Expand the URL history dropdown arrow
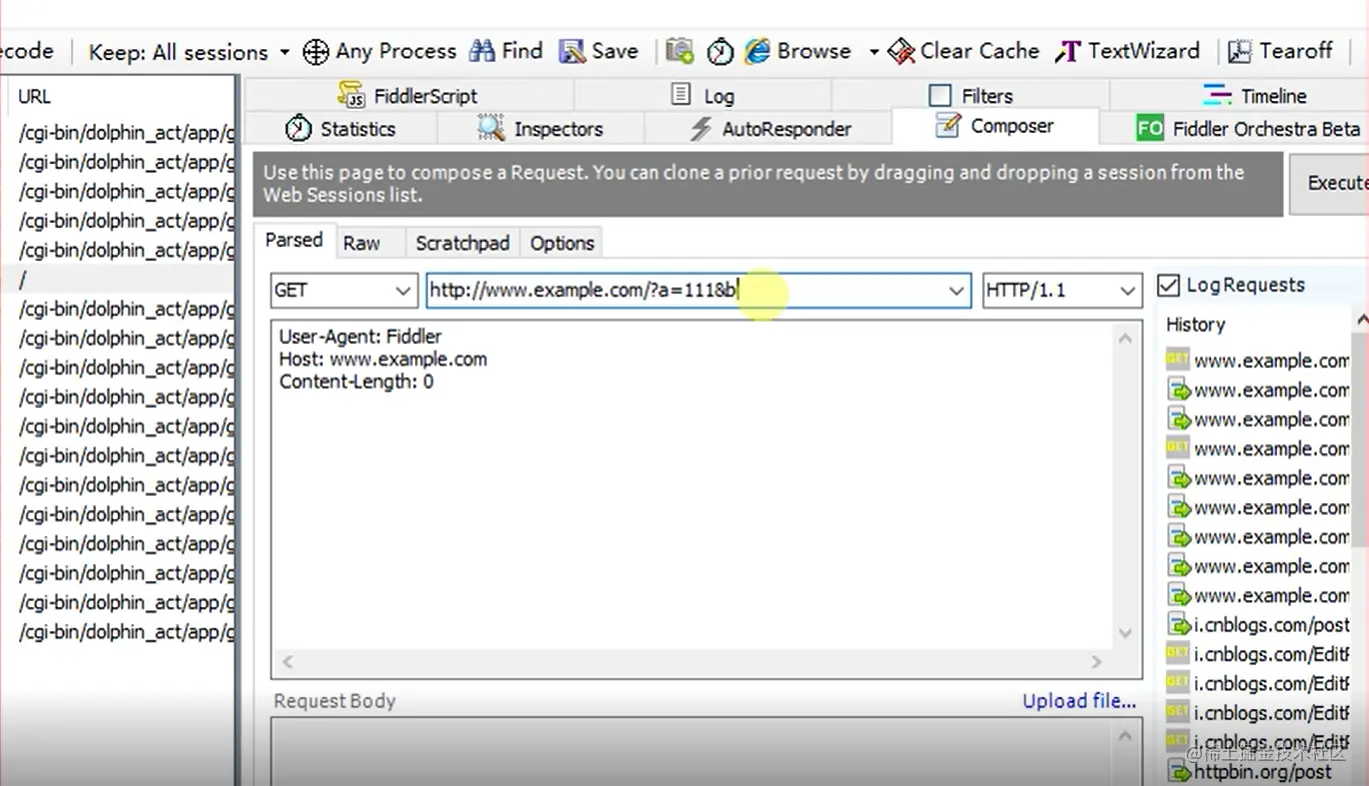 click(x=957, y=290)
